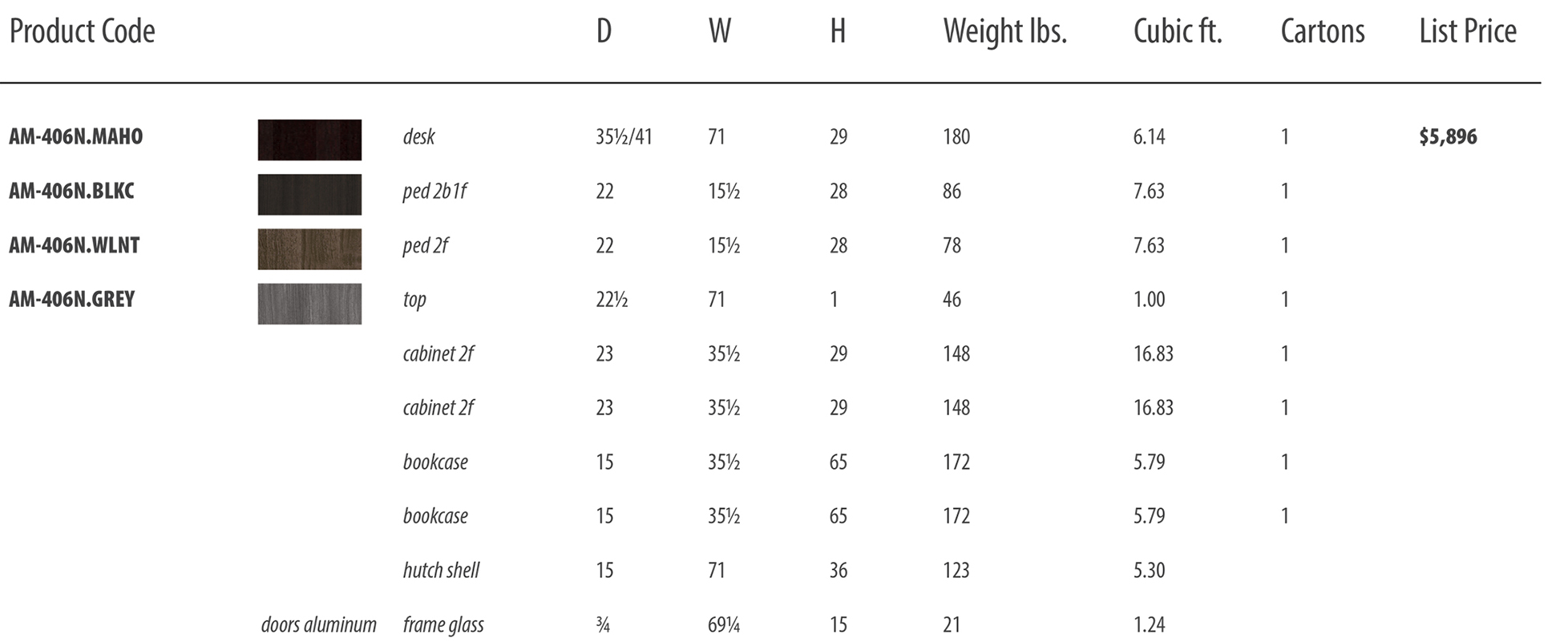Select the hutch shell row label
This screenshot has height=642, width=1568.
point(441,571)
